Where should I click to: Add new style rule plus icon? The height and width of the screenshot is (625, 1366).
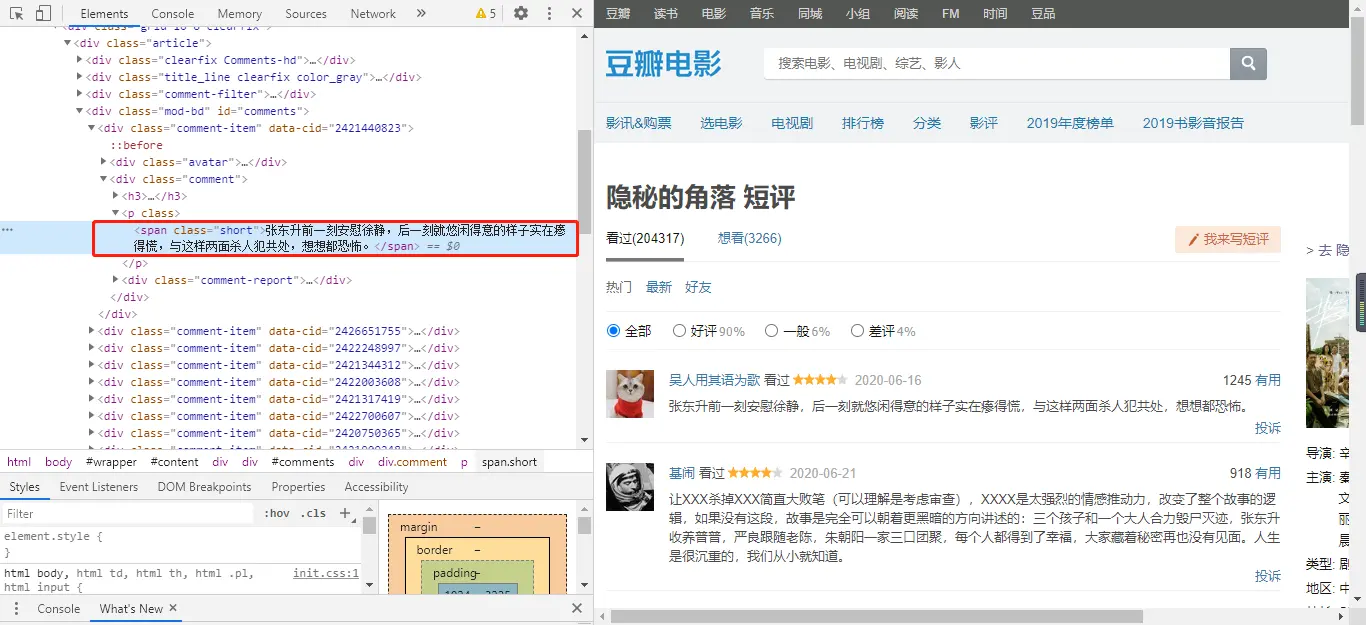(x=345, y=513)
